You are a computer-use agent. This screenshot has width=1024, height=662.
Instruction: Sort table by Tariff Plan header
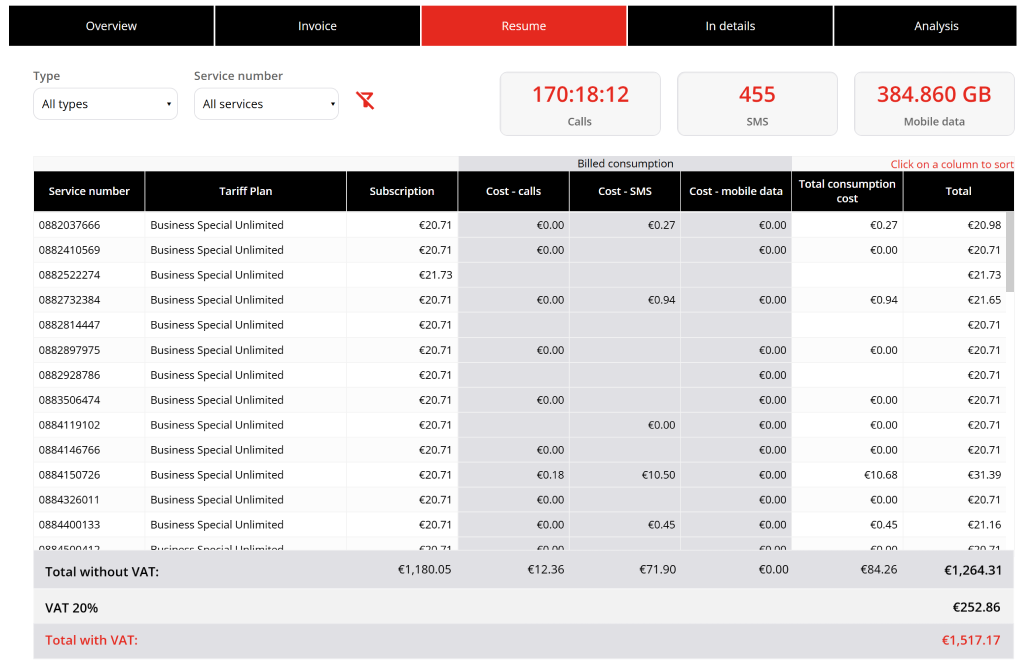pos(246,191)
